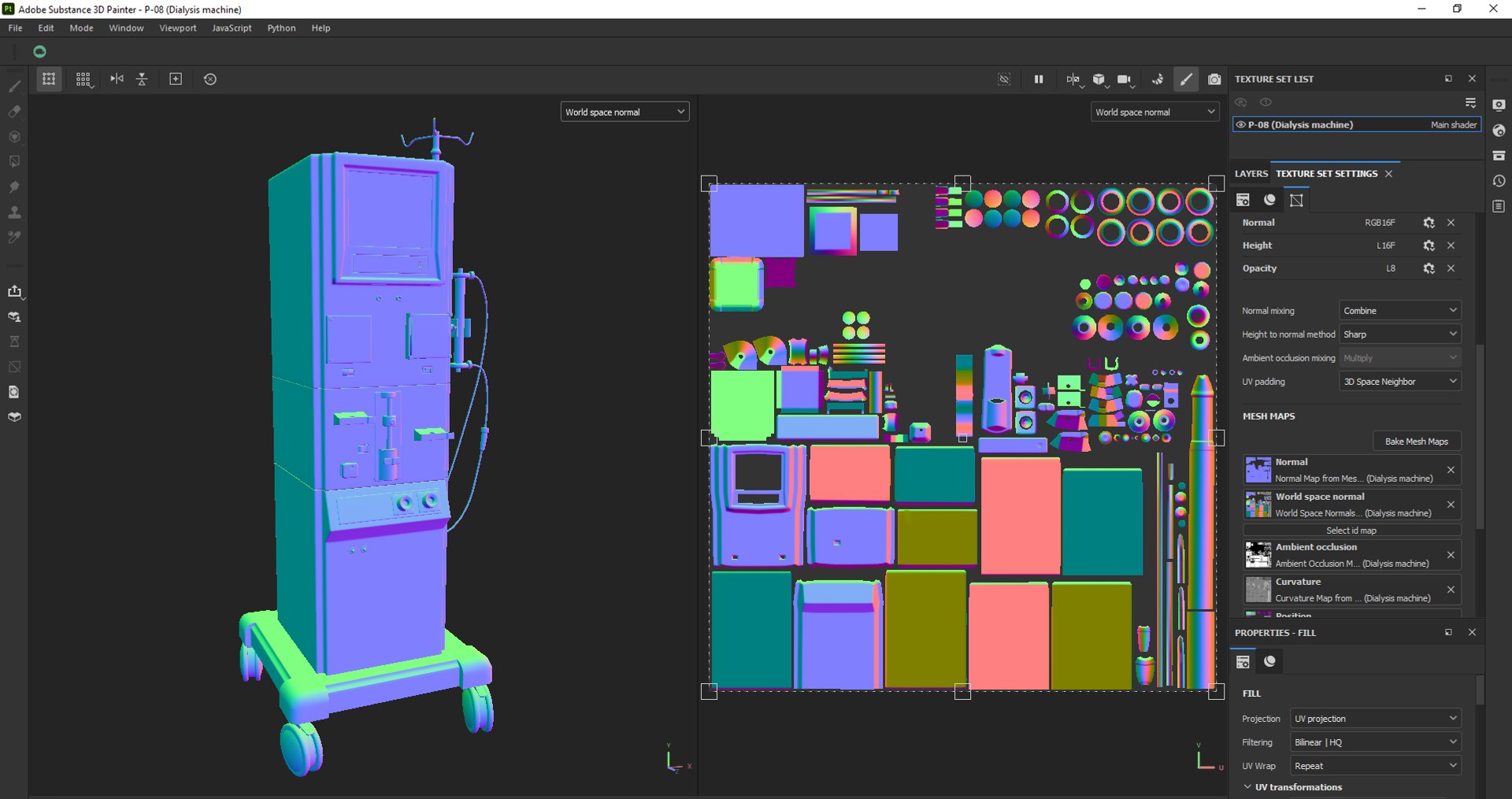Screen dimensions: 1512x799
Task: Open the 3D view mode cube icon
Action: [1099, 79]
